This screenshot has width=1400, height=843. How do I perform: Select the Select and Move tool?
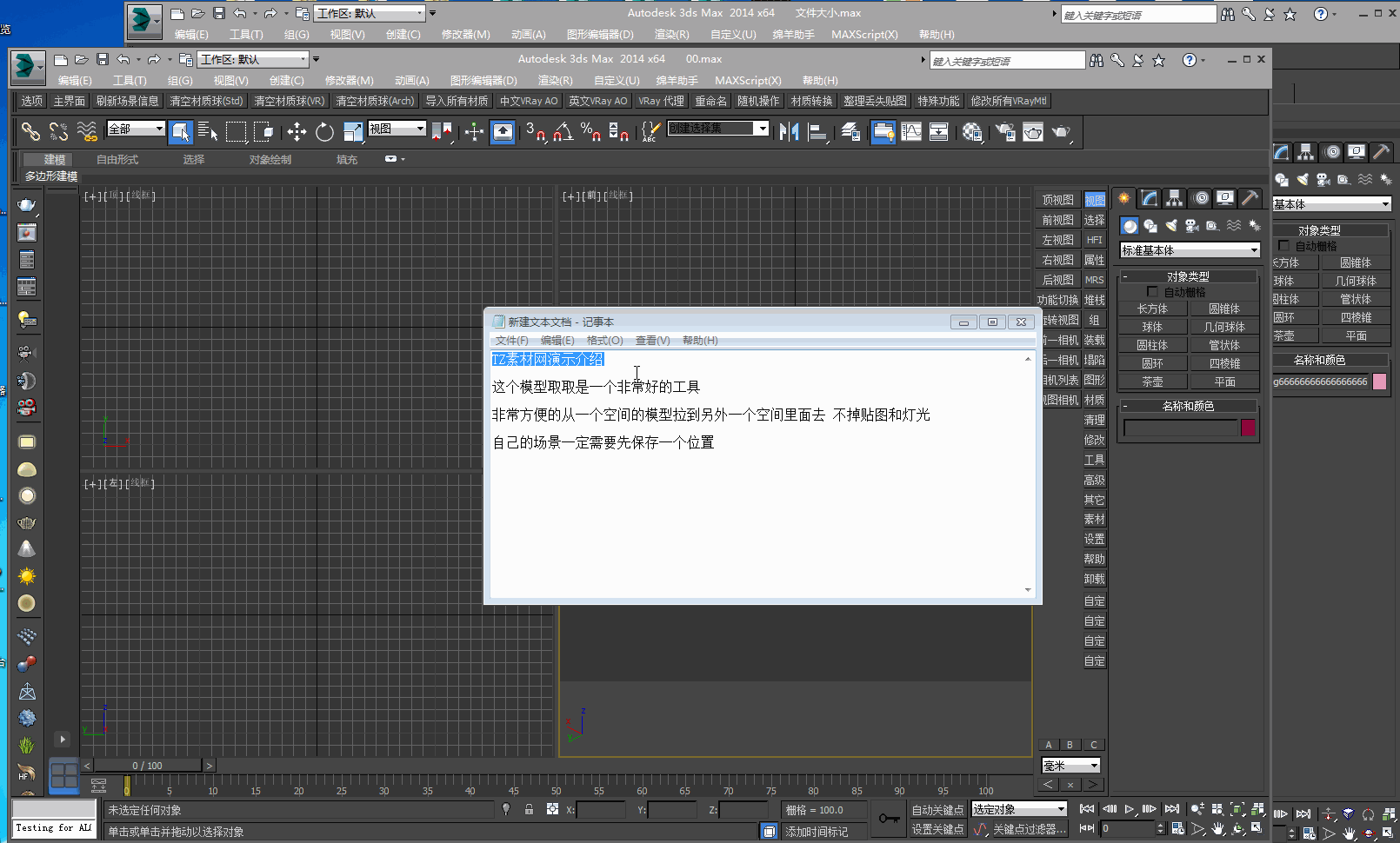(x=297, y=132)
